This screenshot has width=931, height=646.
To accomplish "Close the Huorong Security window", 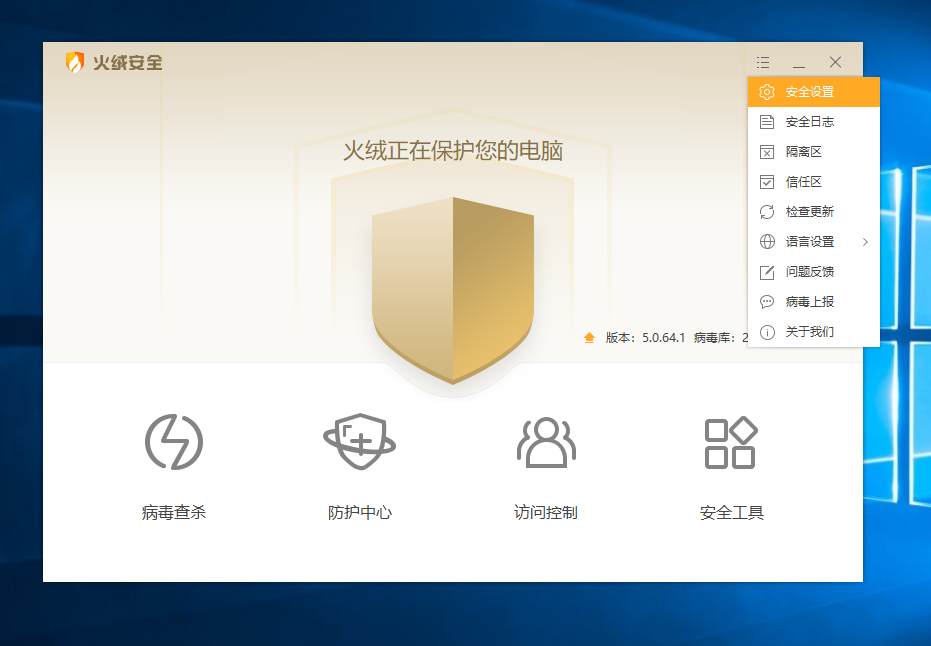I will click(x=835, y=62).
